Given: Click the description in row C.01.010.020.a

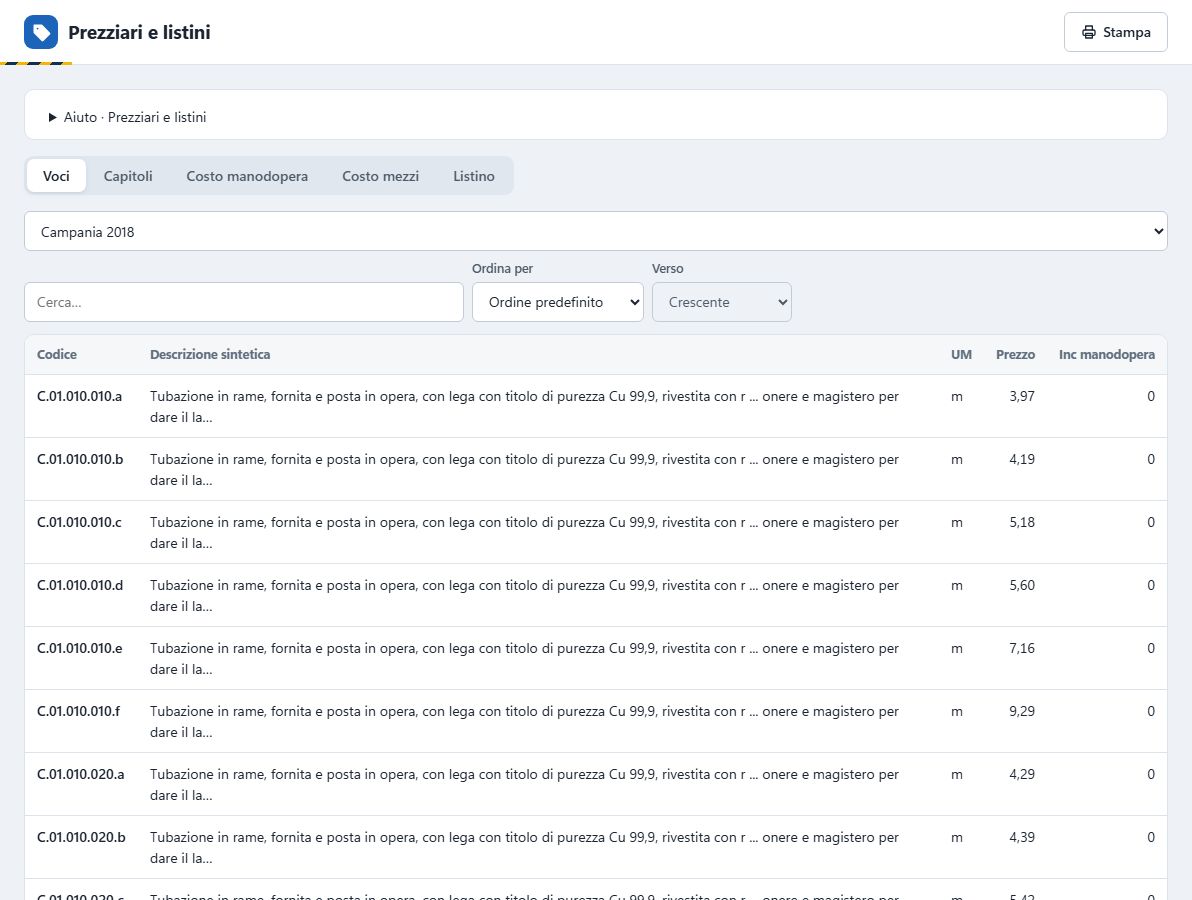Looking at the screenshot, I should click(525, 785).
